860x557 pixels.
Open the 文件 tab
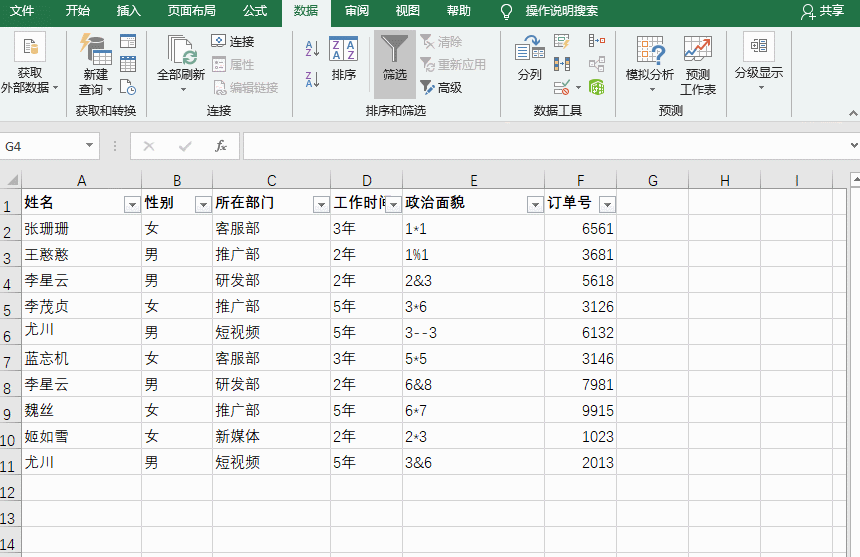click(x=22, y=11)
